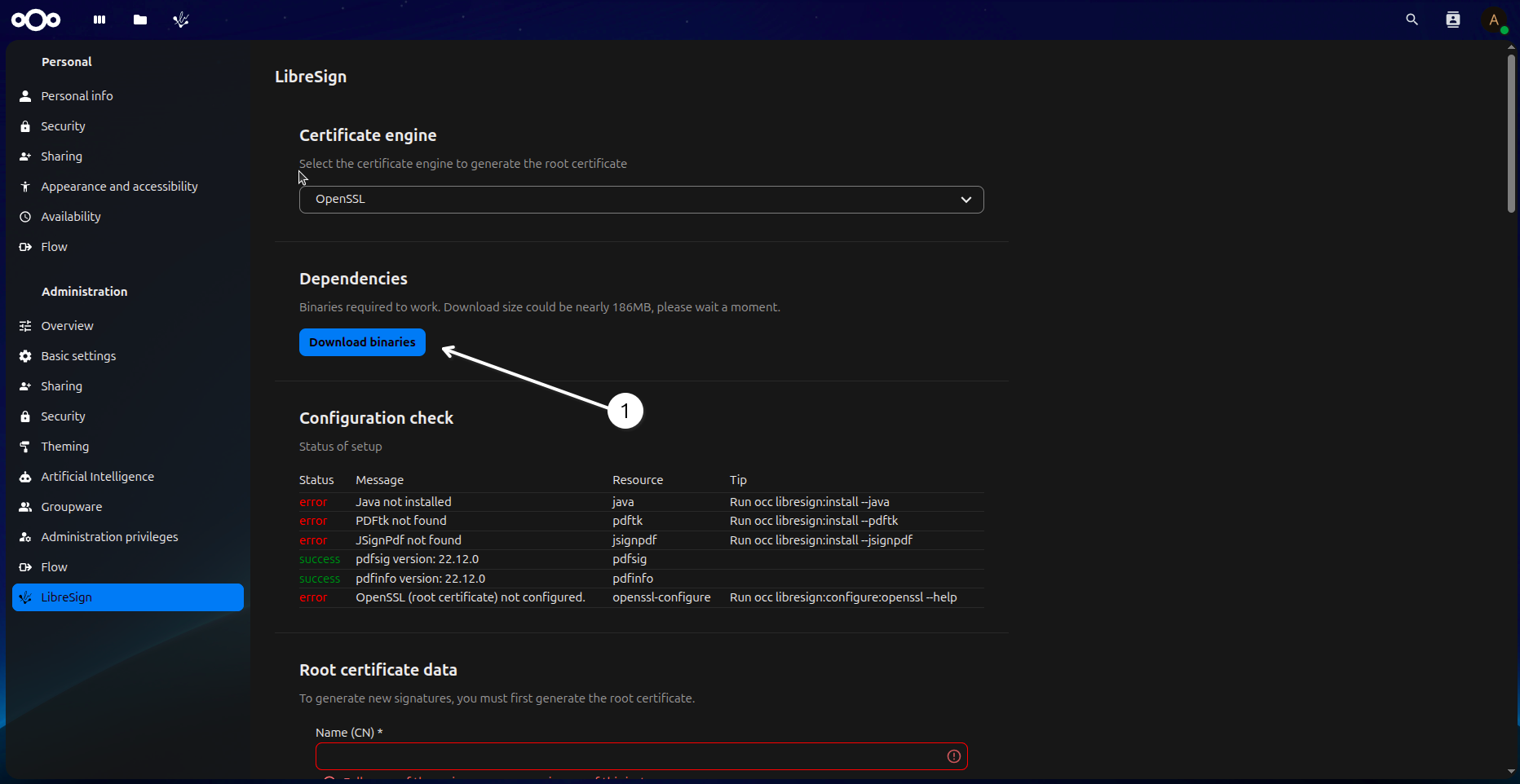
Task: Click the Overview list icon
Action: coord(25,326)
